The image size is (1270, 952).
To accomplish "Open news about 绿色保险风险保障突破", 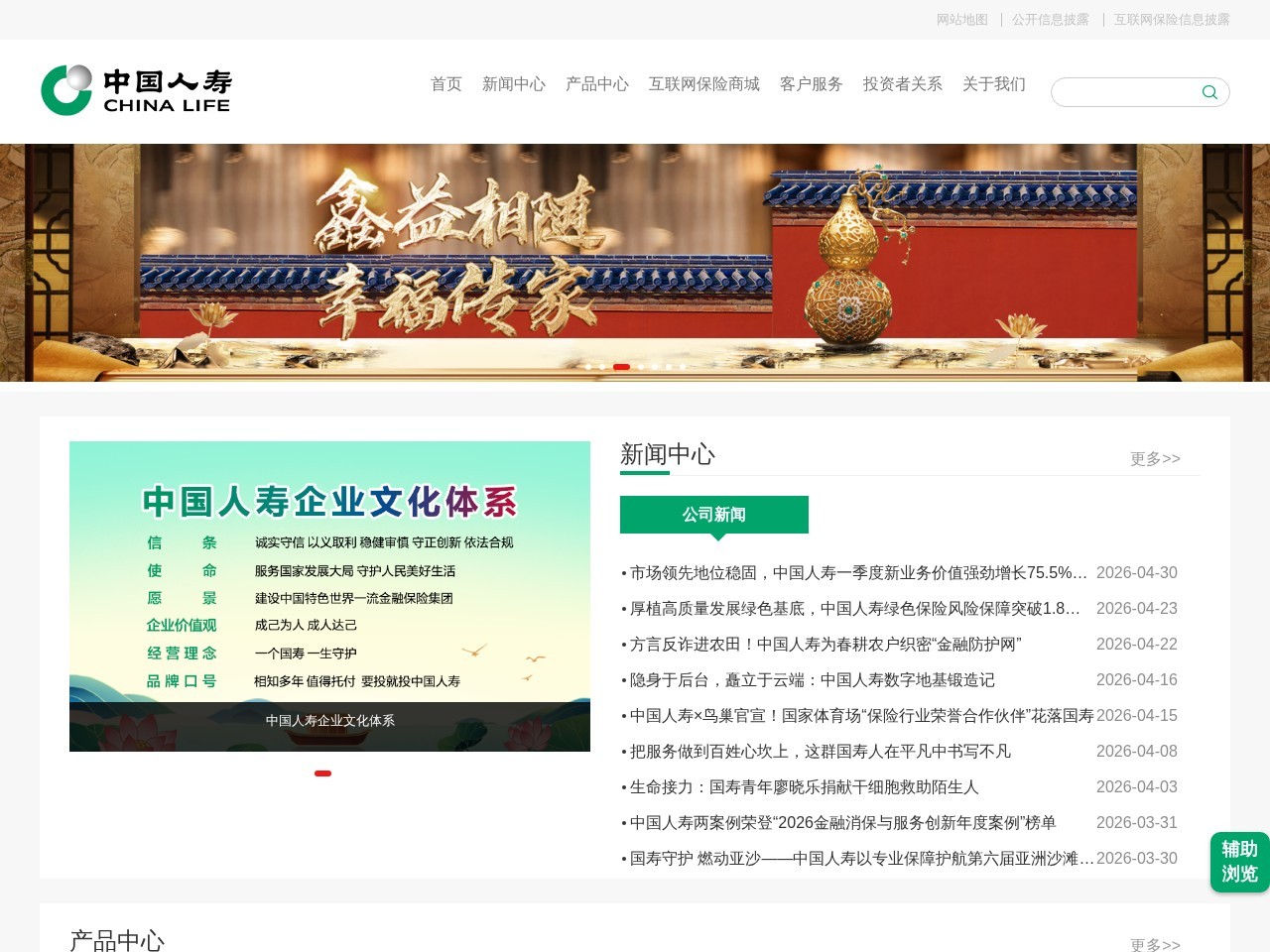I will point(855,608).
